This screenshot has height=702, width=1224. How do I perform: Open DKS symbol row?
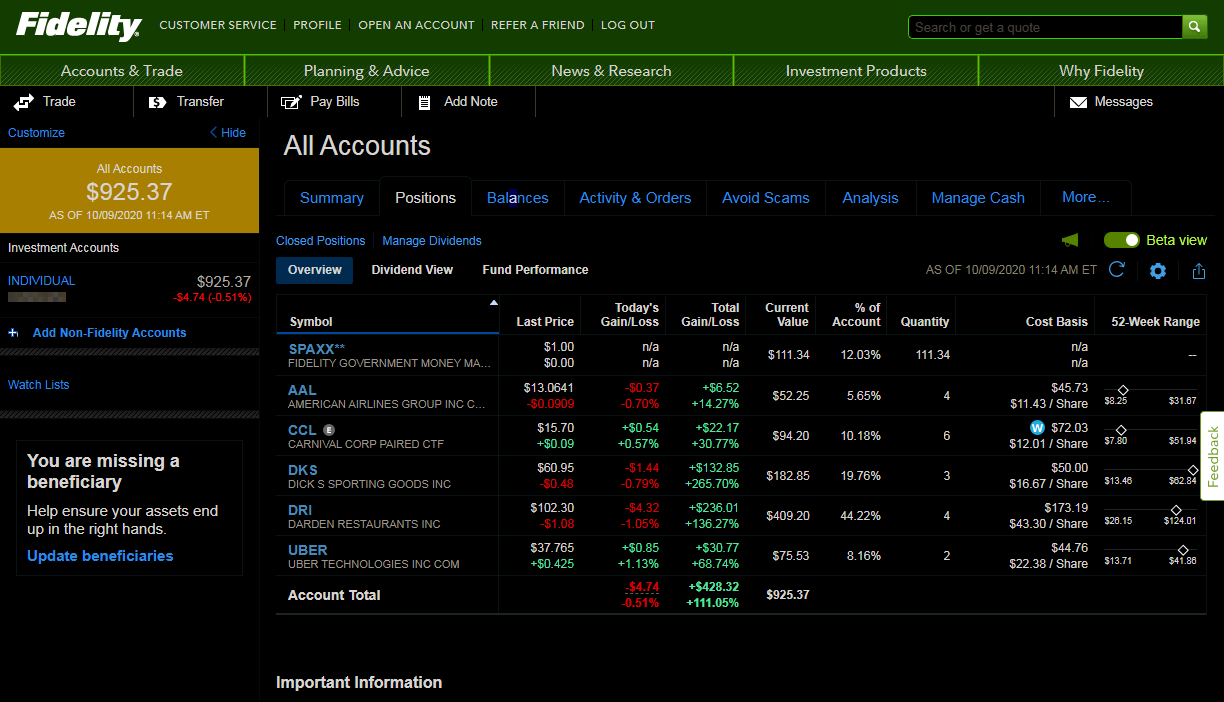[x=303, y=470]
